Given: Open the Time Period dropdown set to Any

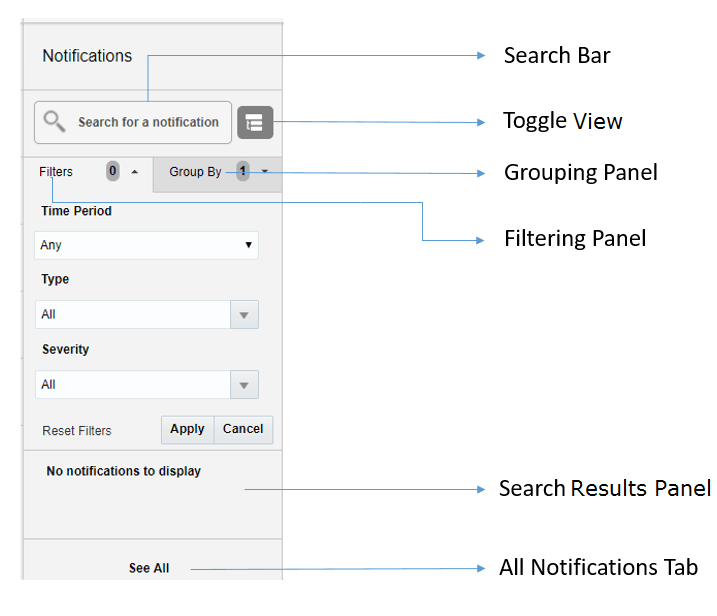Looking at the screenshot, I should (x=146, y=245).
